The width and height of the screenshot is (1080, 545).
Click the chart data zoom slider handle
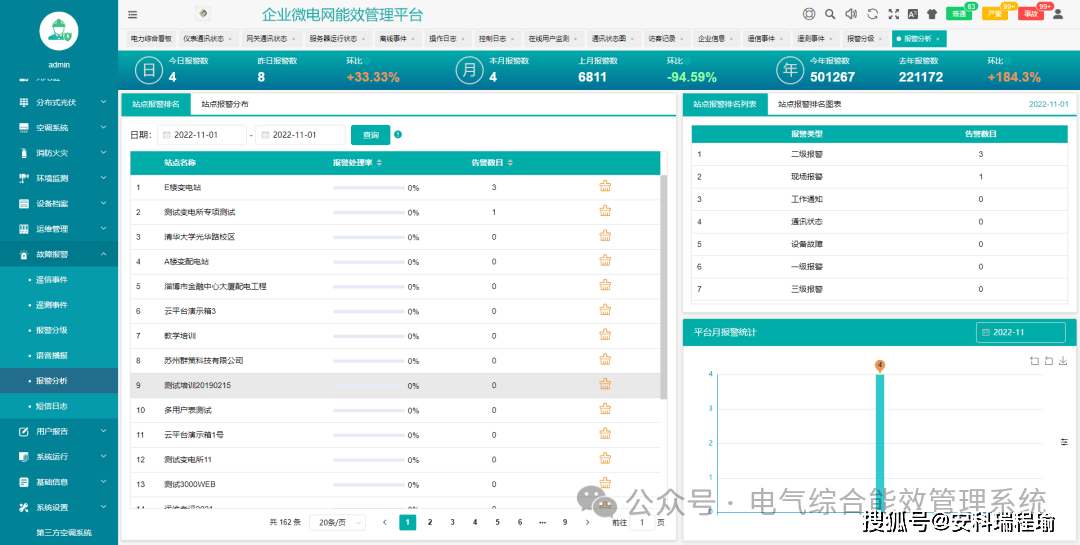point(1064,441)
